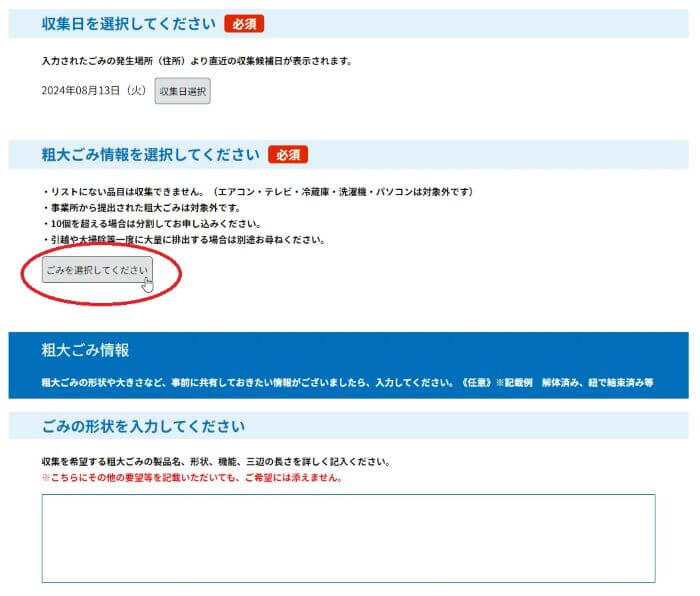
Task: Click the blue 粗大ごみ情報 banner title
Action: [85, 350]
